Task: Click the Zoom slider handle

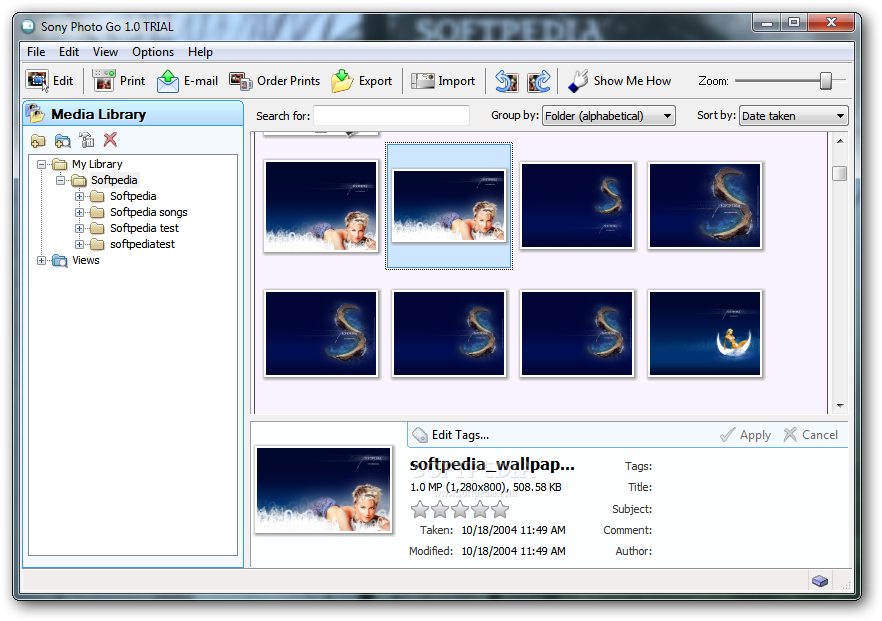Action: click(x=826, y=81)
